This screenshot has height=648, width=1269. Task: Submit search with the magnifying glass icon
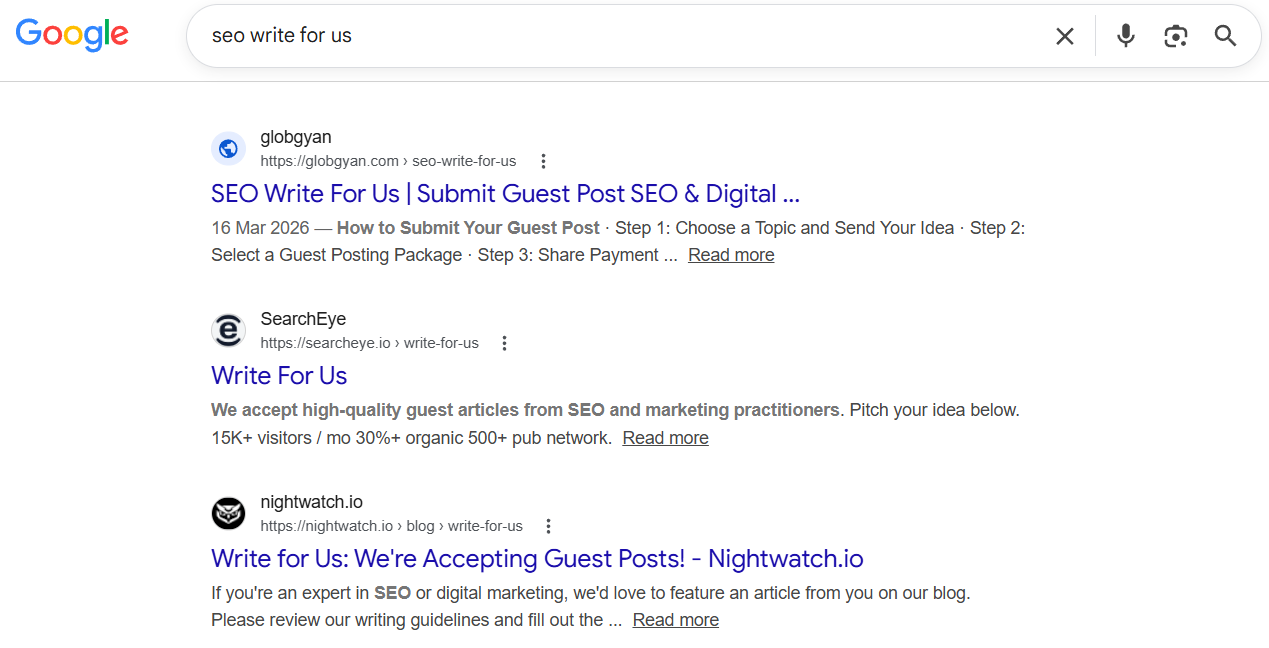(x=1226, y=36)
